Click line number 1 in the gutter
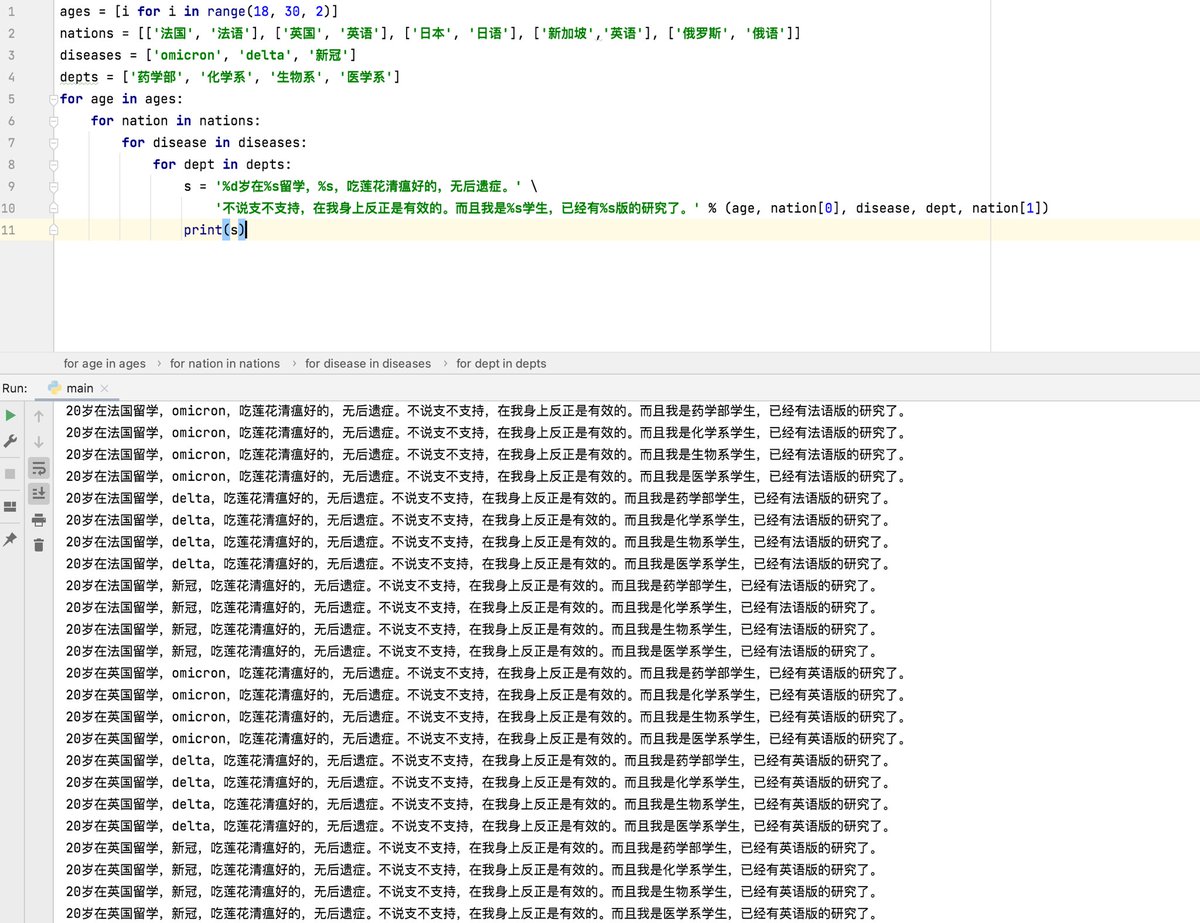1200x923 pixels. (x=11, y=11)
